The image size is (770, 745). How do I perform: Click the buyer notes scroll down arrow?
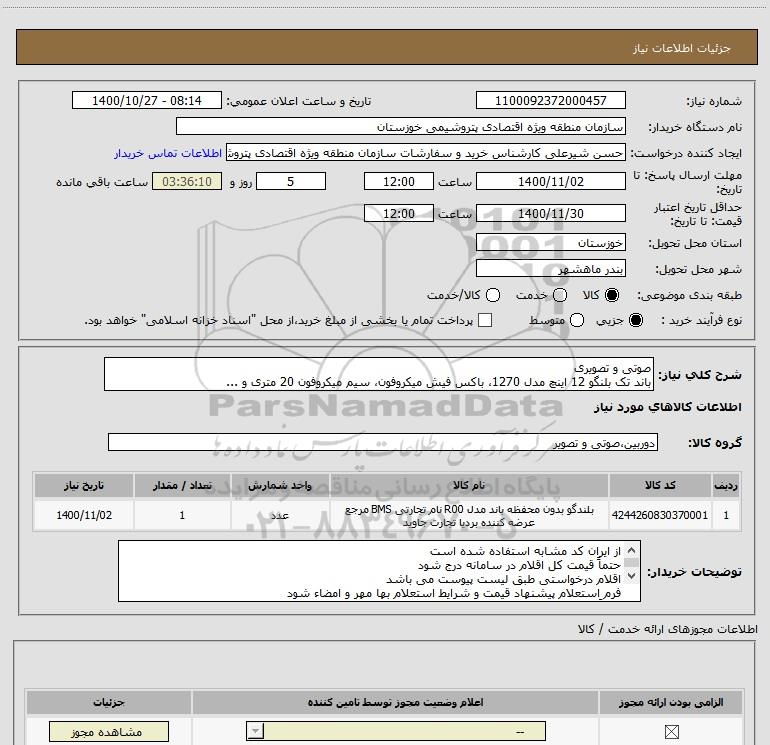pos(632,575)
